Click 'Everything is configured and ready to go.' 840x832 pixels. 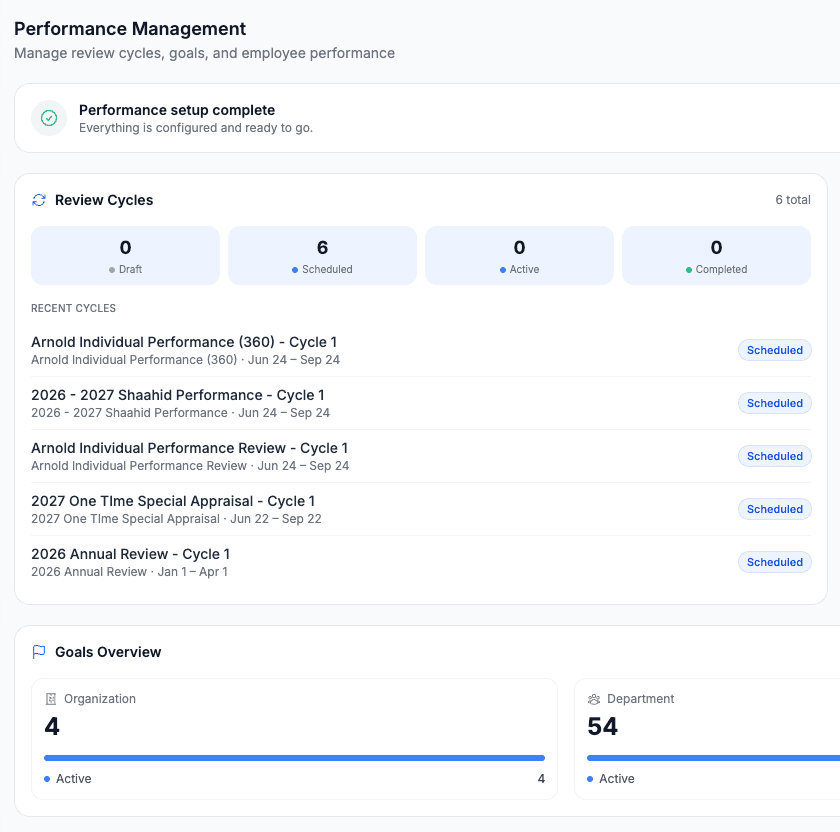point(196,128)
